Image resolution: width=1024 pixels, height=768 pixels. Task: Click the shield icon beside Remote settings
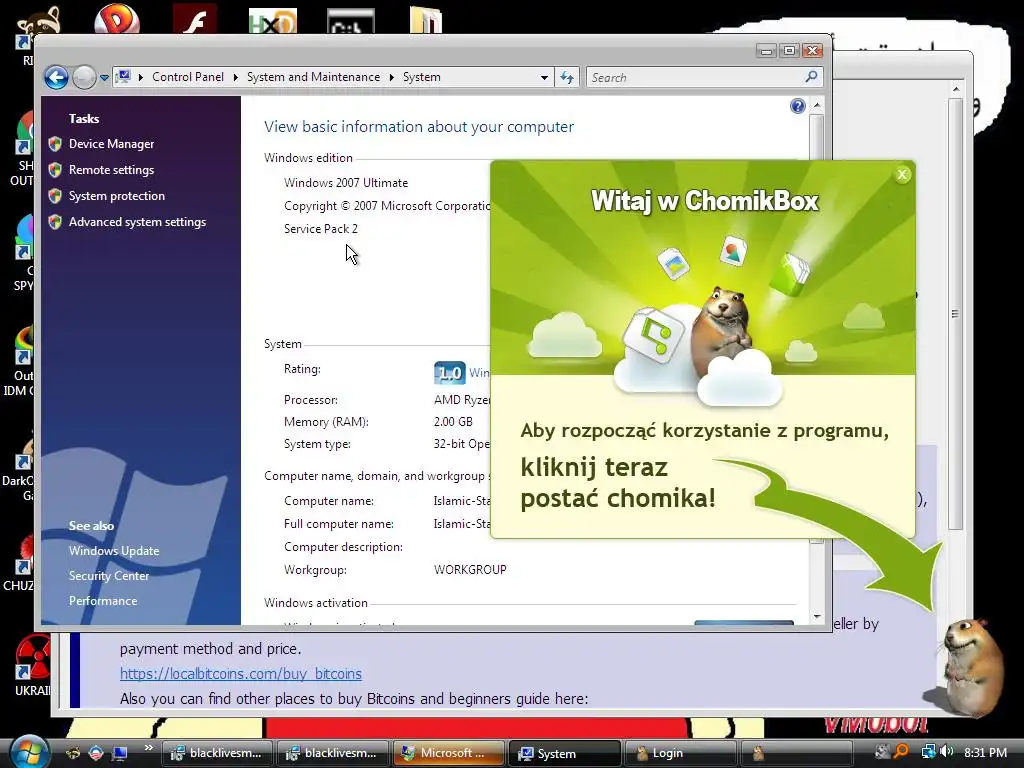click(55, 170)
